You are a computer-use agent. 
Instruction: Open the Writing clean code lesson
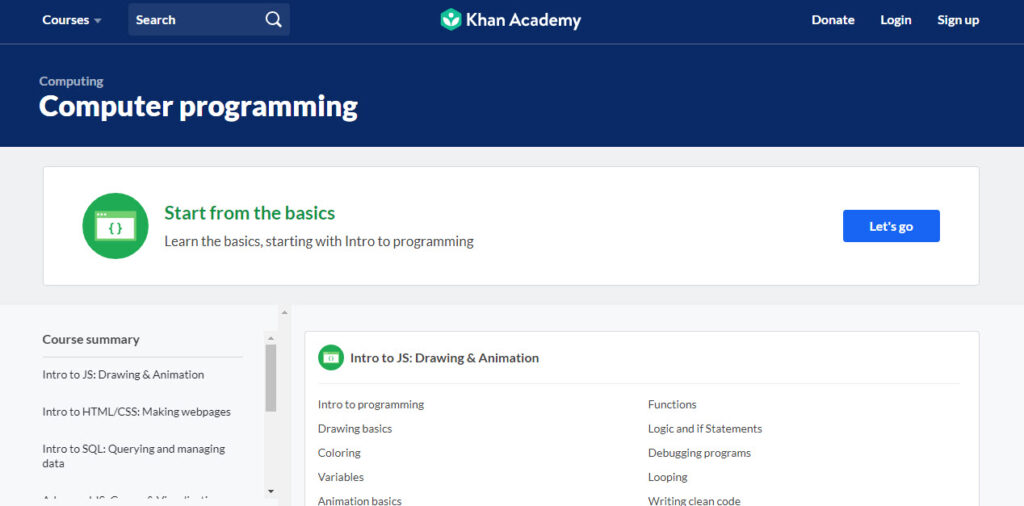(694, 501)
